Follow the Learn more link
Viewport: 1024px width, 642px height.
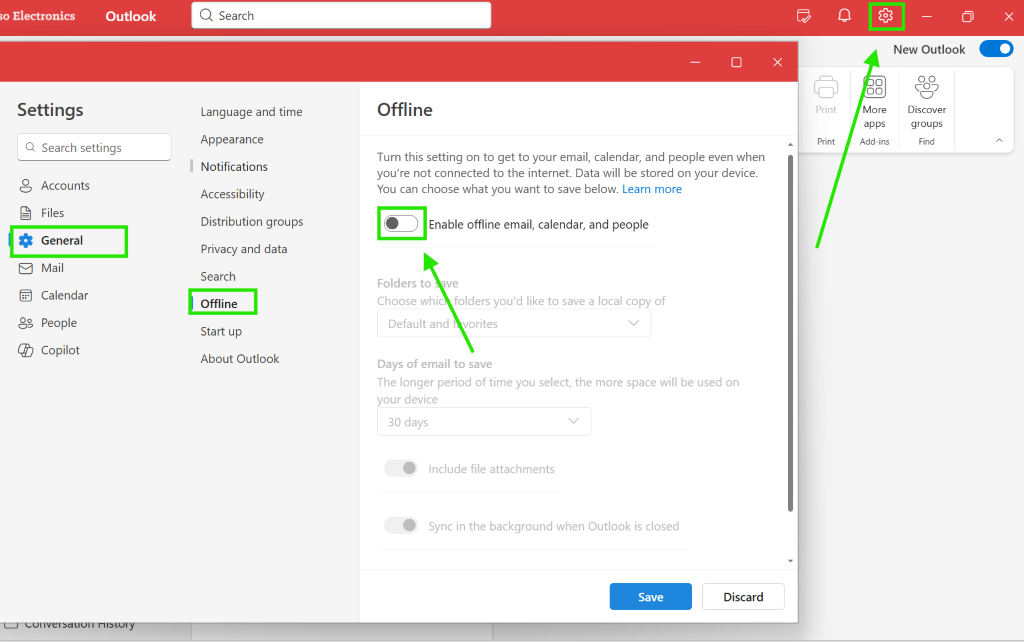[x=652, y=189]
